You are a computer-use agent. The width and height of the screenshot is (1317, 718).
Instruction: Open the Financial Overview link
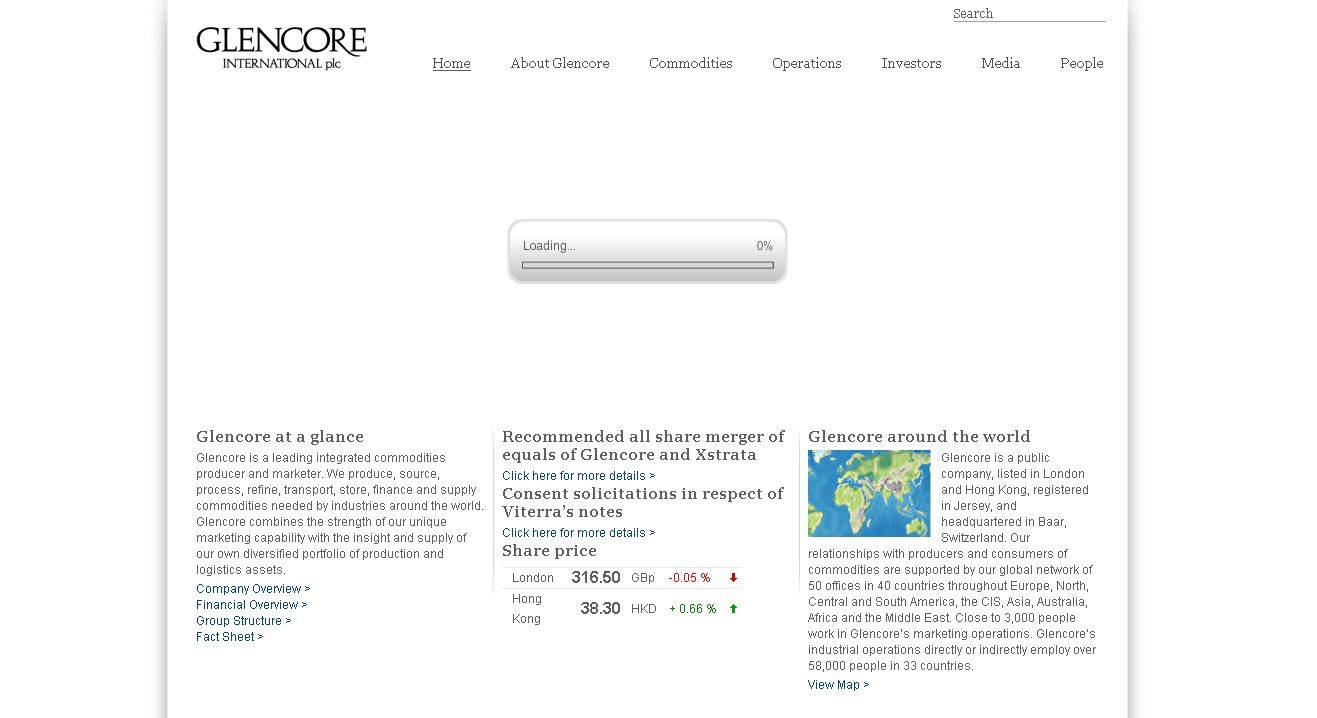(x=252, y=605)
